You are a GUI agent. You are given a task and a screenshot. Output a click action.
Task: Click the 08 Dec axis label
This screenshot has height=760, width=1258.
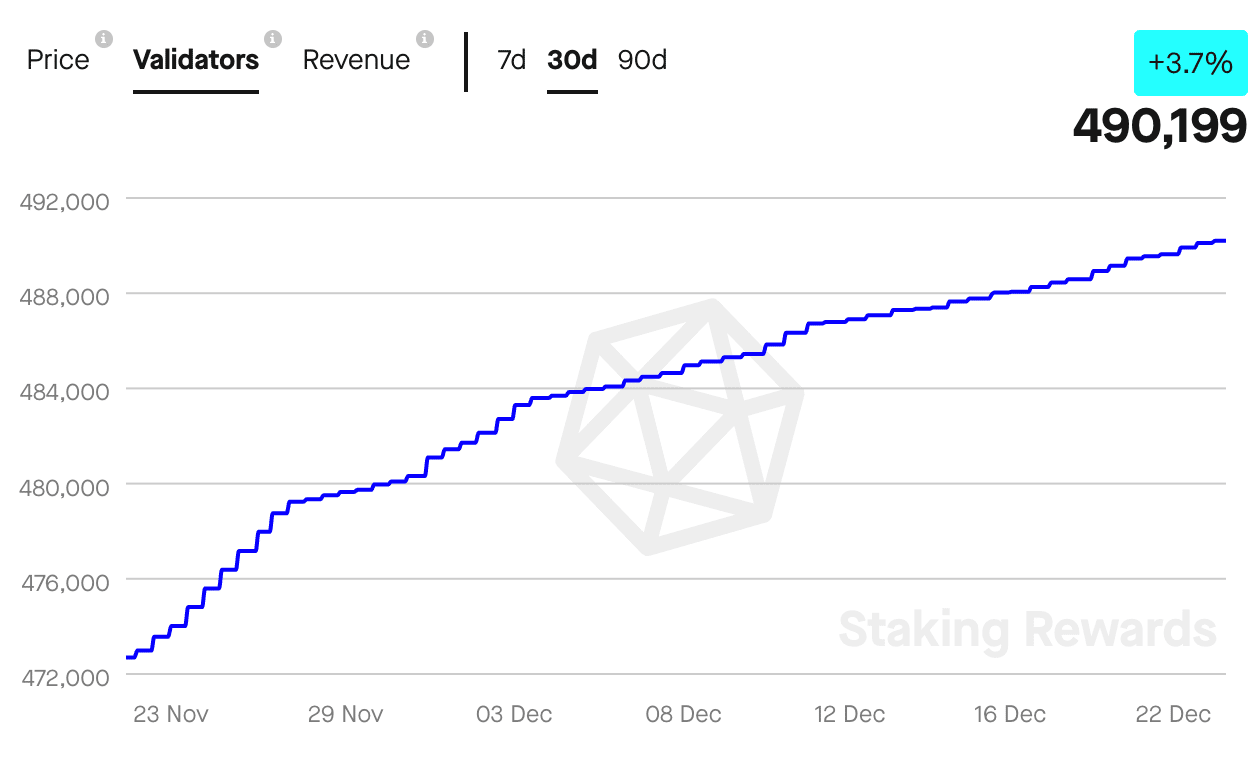click(684, 714)
